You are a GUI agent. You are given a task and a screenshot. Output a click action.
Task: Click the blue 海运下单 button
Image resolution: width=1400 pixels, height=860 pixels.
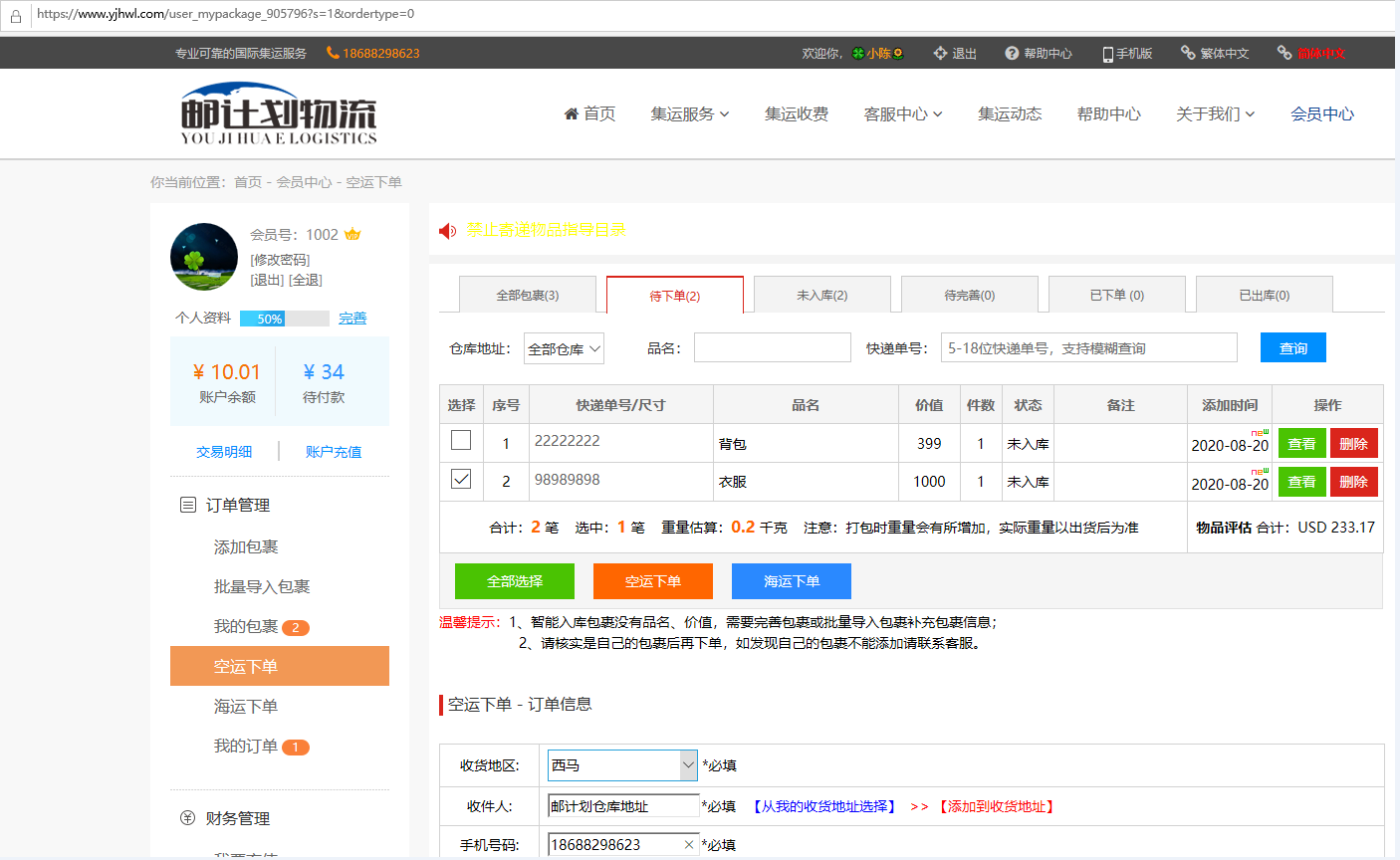pyautogui.click(x=792, y=581)
